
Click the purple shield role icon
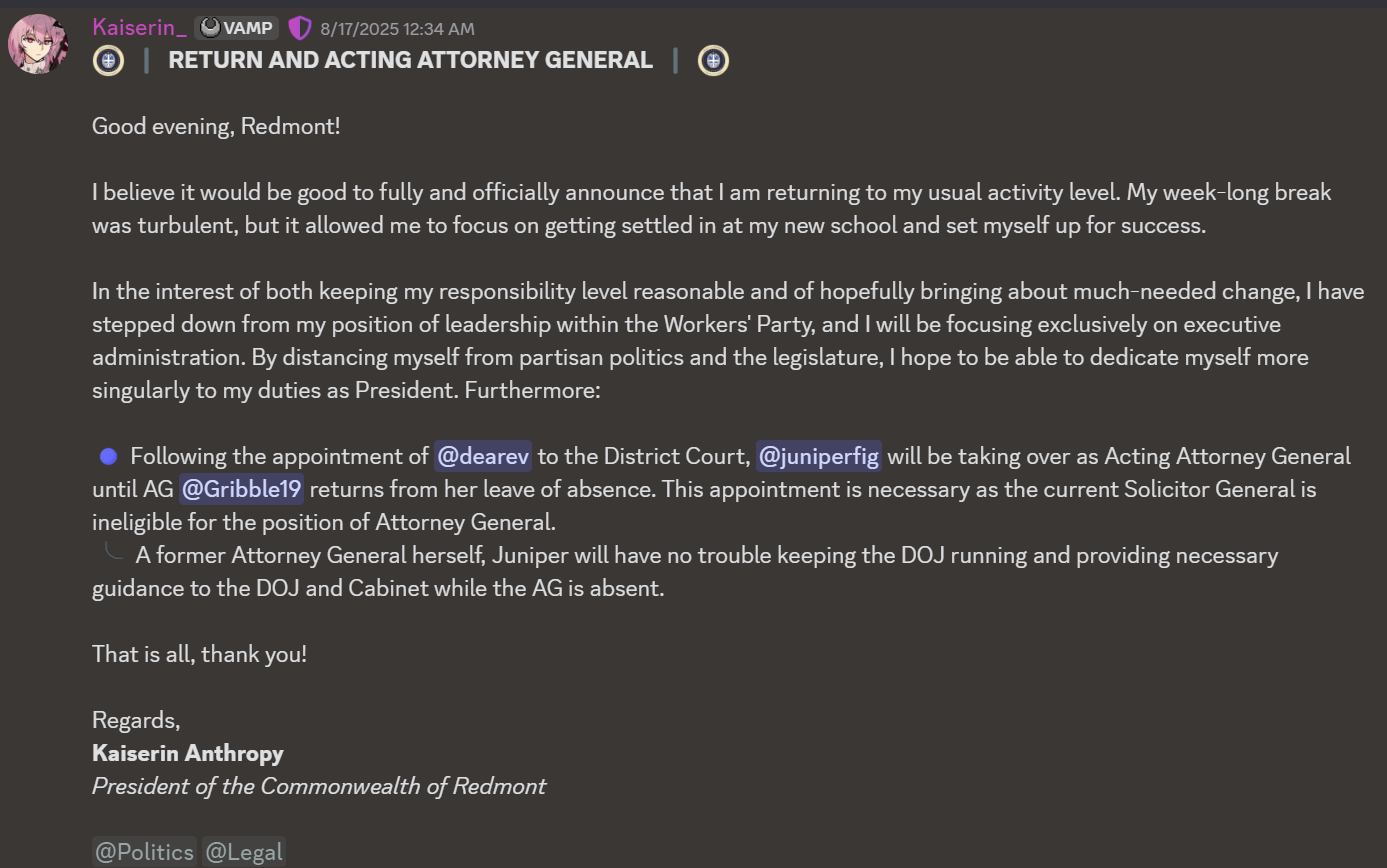(x=299, y=28)
